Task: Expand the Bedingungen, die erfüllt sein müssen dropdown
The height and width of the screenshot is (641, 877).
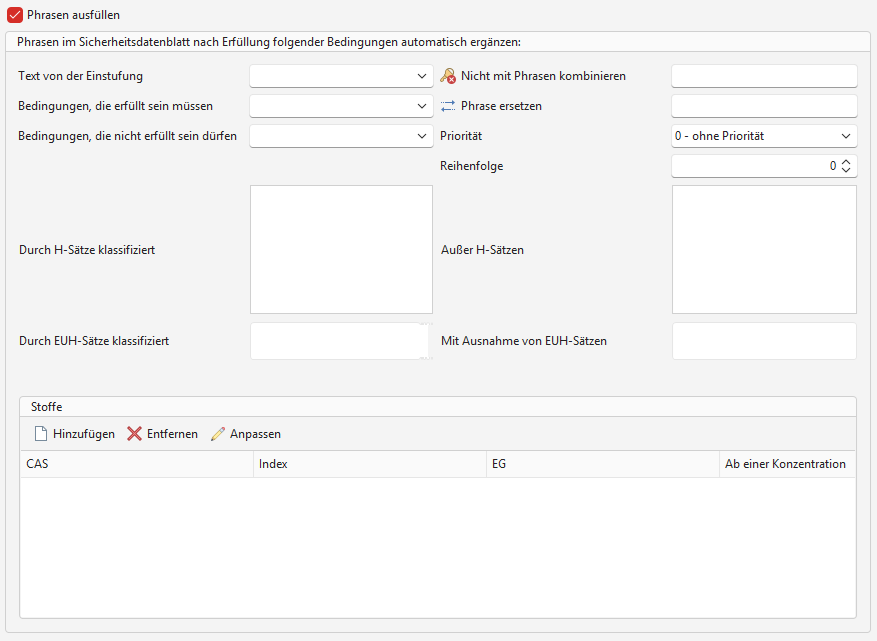Action: point(341,106)
